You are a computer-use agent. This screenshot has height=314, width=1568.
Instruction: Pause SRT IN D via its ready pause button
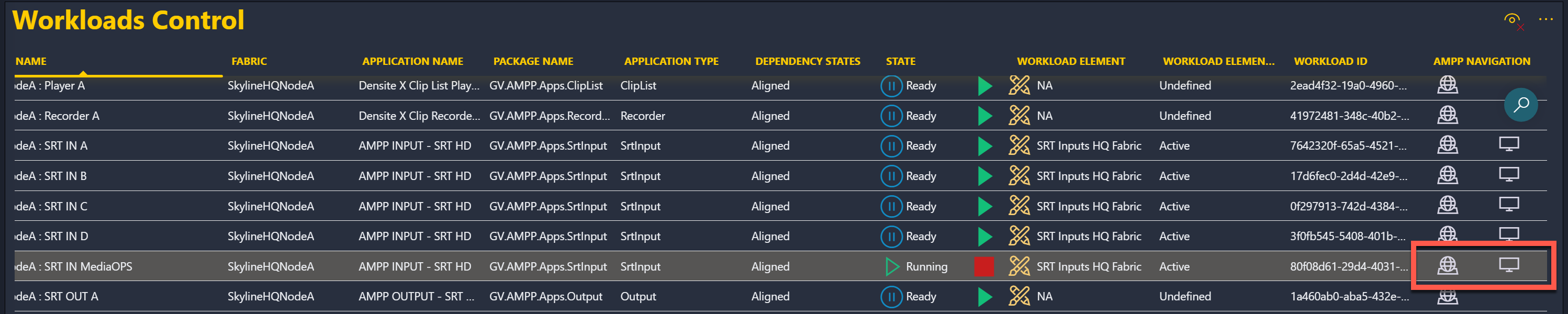(x=891, y=235)
